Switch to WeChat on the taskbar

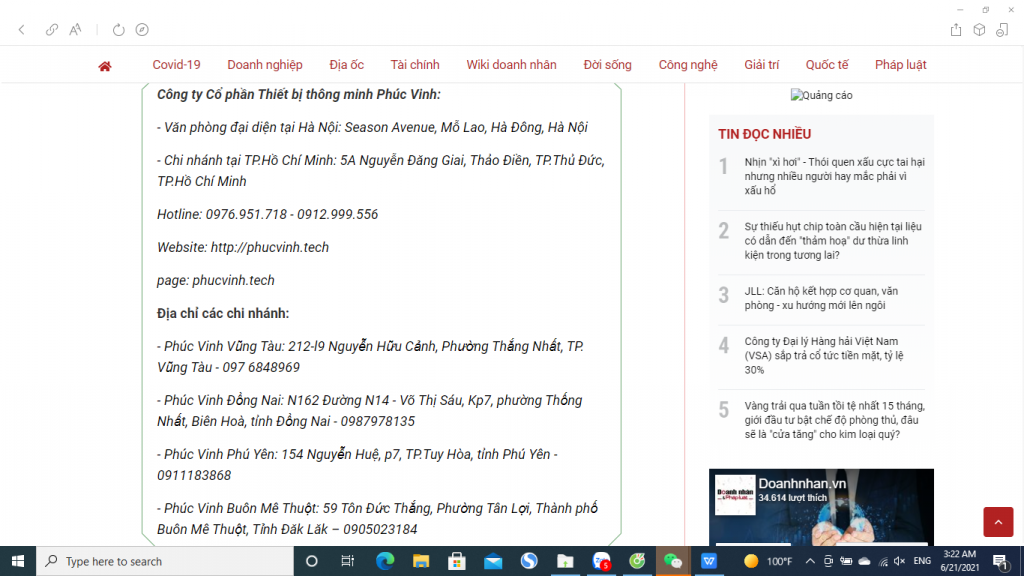(x=673, y=561)
